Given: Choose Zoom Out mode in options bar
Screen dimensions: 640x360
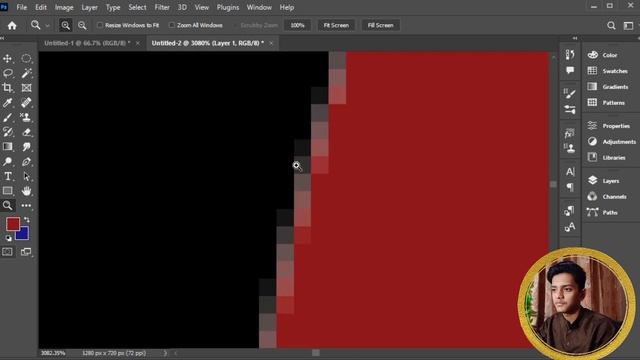Looking at the screenshot, I should pyautogui.click(x=82, y=25).
